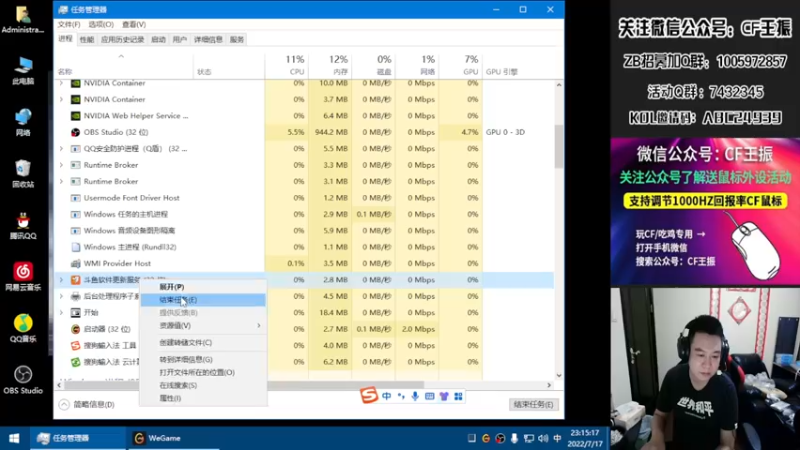The image size is (800, 450).
Task: Collapse to 简略信息(D) view
Action: click(x=87, y=404)
